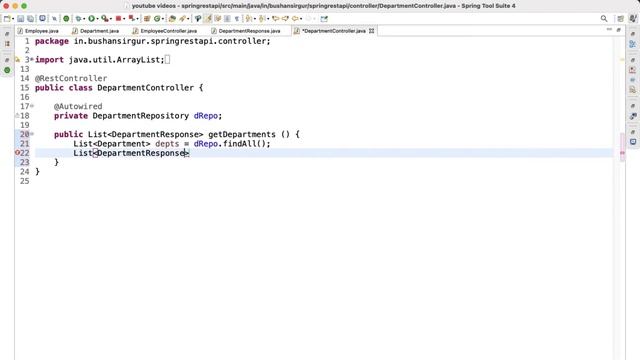The height and width of the screenshot is (360, 640).
Task: Minimize the editor area
Action: point(609,30)
